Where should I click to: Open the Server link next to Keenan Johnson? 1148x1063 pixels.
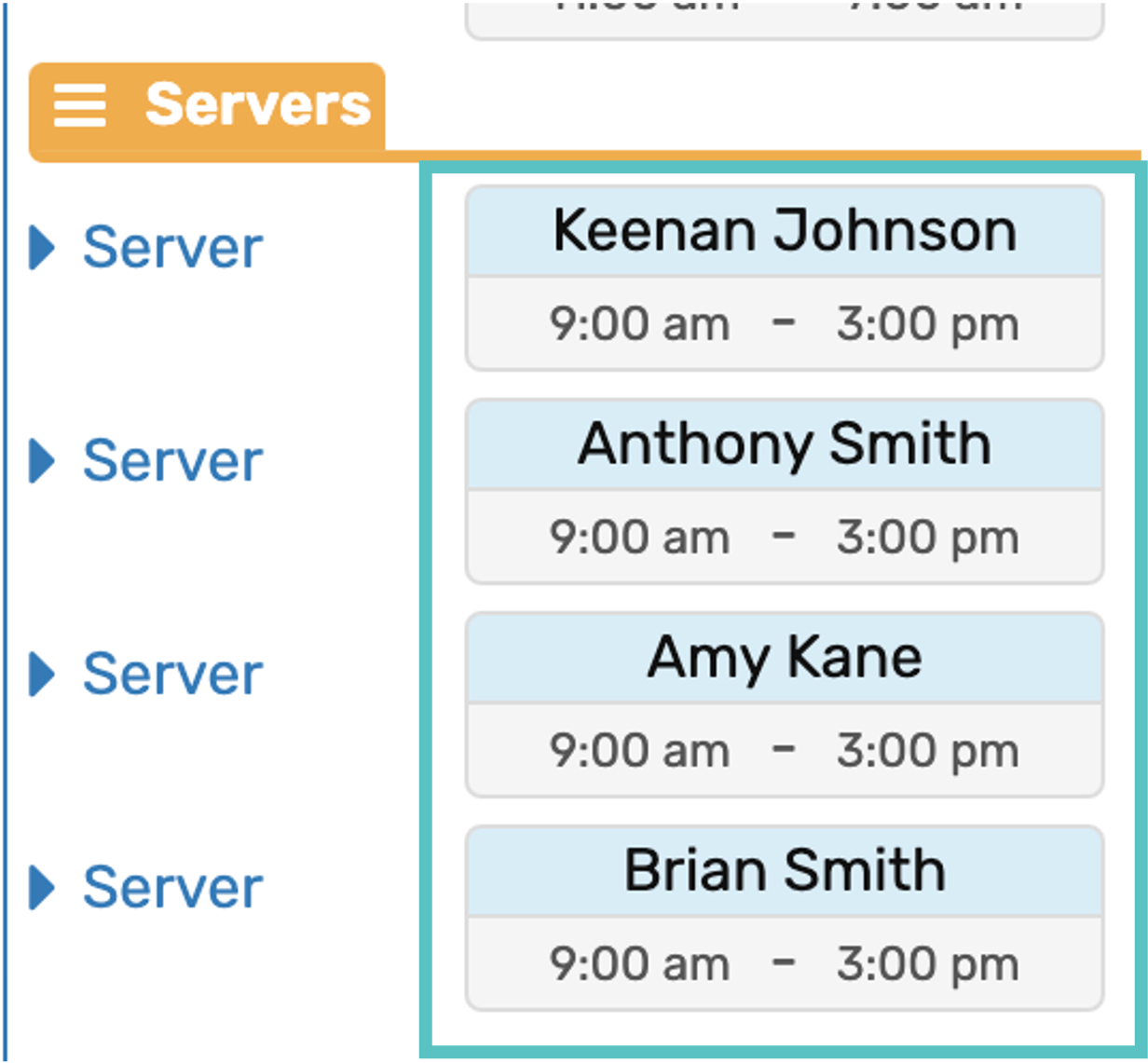pyautogui.click(x=172, y=248)
